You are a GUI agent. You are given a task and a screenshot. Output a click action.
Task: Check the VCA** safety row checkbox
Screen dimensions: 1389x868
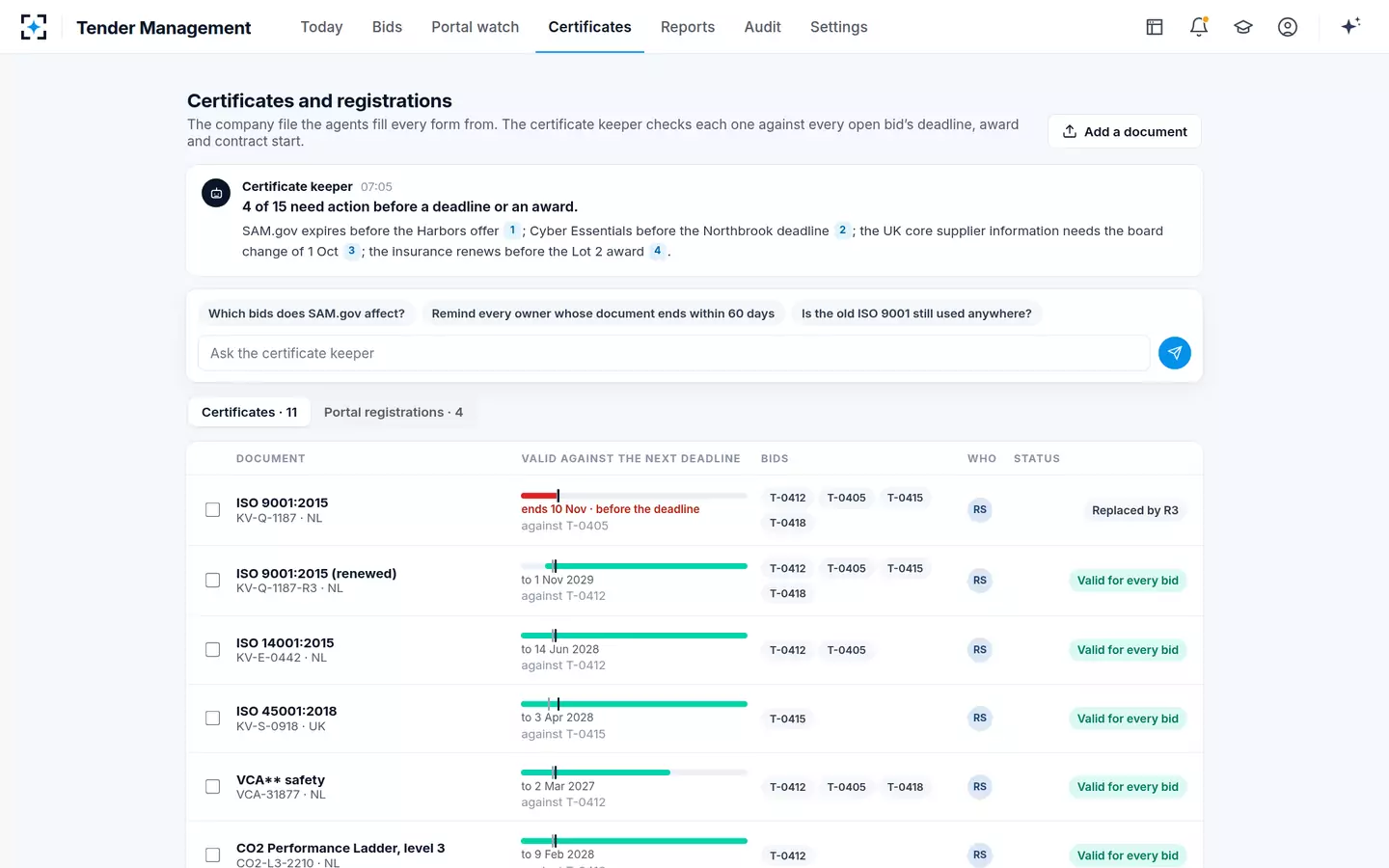click(212, 787)
